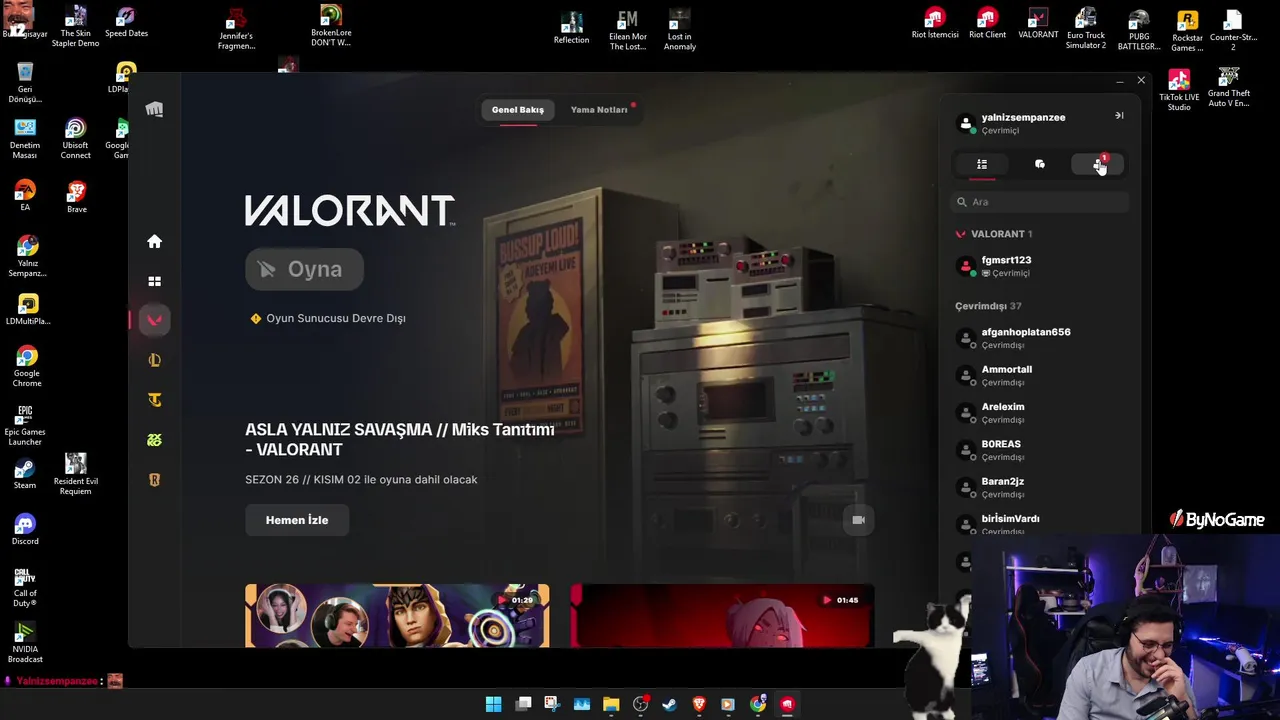Select the Teamfight Tactics icon in sidebar
The image size is (1280, 720).
(x=154, y=400)
